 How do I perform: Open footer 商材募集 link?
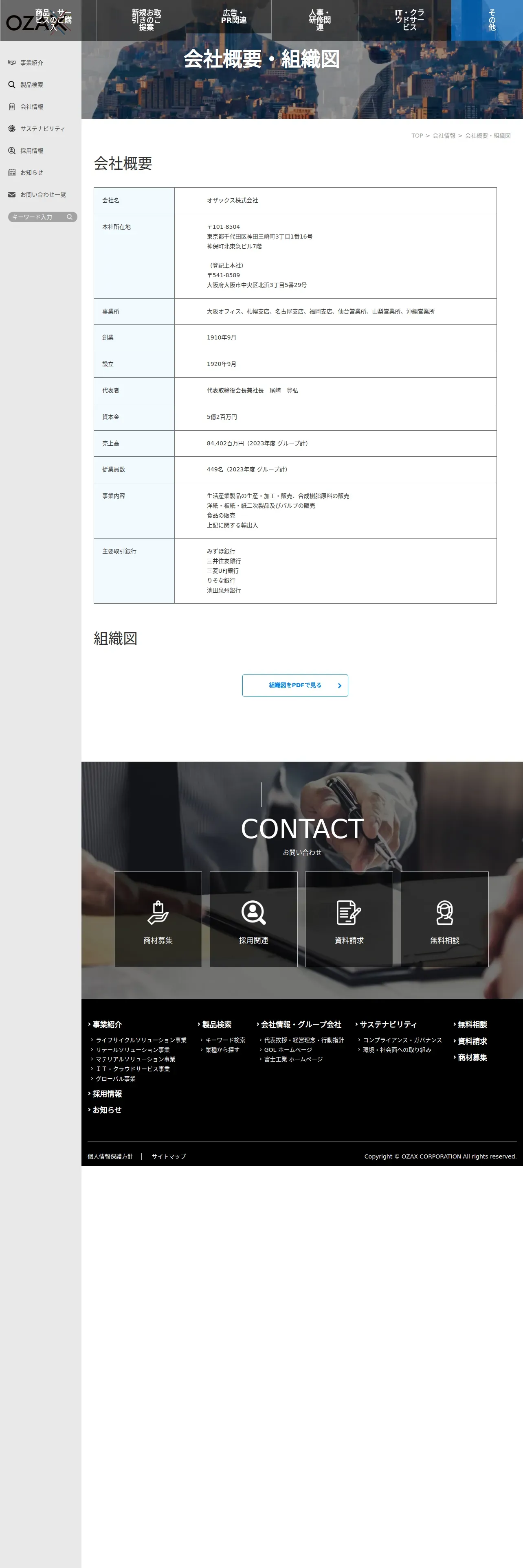click(x=472, y=1057)
